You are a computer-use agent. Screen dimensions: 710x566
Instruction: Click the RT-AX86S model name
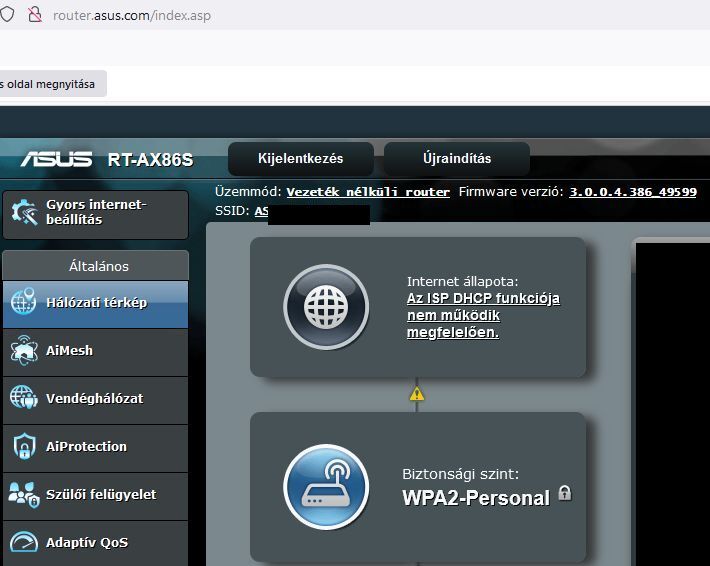(x=150, y=160)
